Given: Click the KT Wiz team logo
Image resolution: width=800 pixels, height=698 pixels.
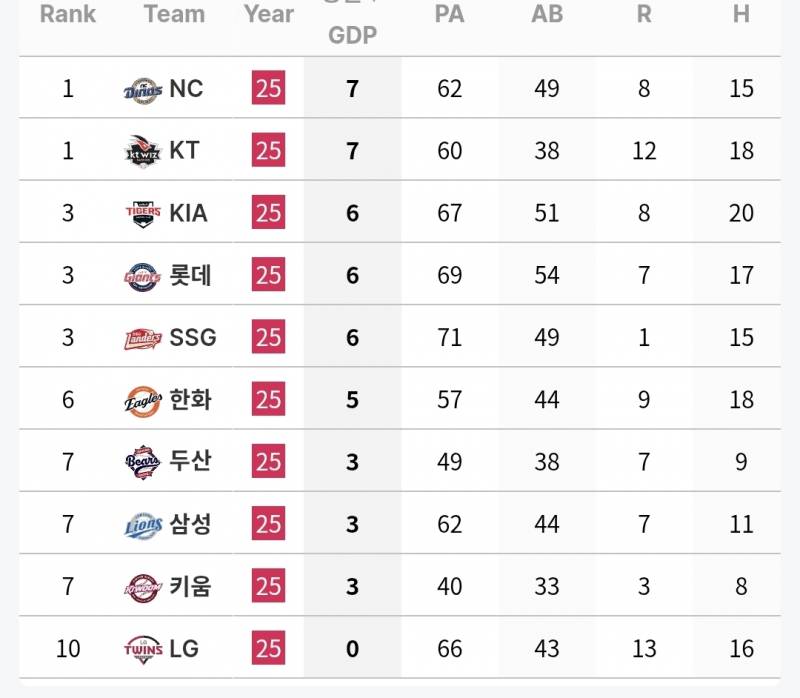Looking at the screenshot, I should tap(142, 151).
